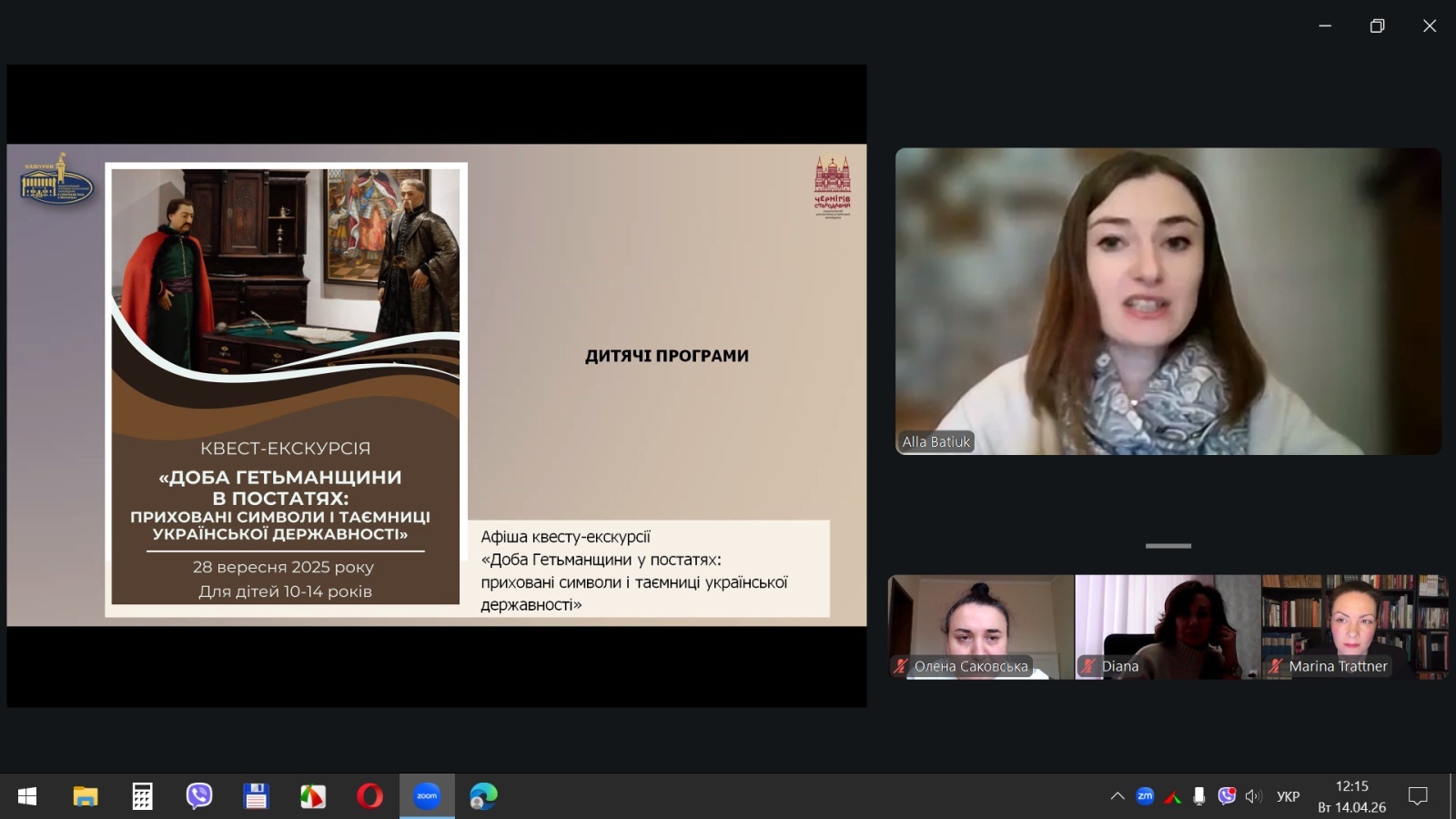This screenshot has height=819, width=1456.
Task: Click the muted mic on Diana's tile
Action: pos(1088,666)
